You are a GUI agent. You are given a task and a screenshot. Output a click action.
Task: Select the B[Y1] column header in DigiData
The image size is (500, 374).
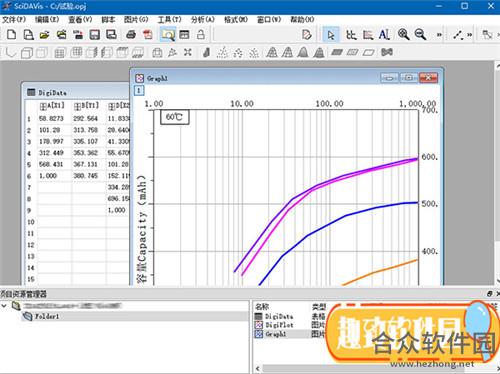click(88, 106)
